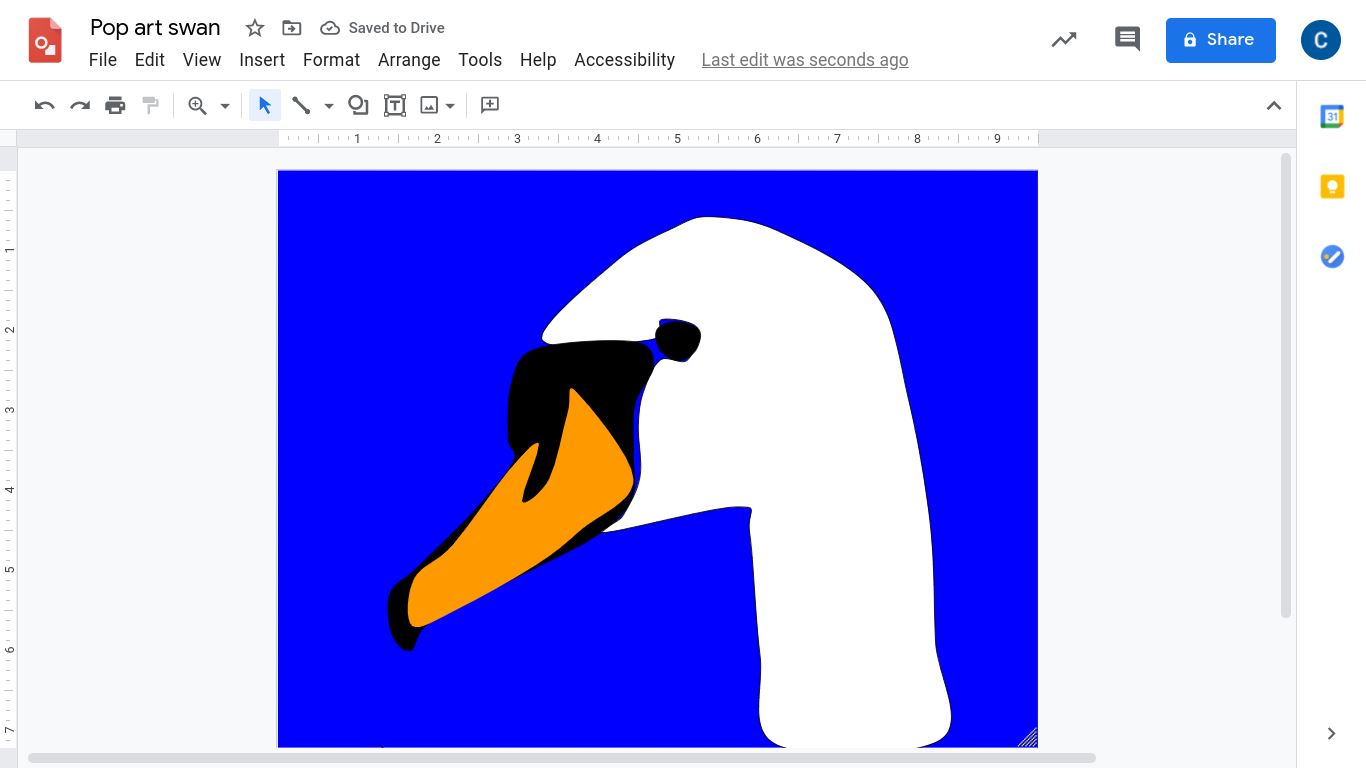The height and width of the screenshot is (768, 1366).
Task: Open Google Keep in side panel
Action: (x=1332, y=186)
